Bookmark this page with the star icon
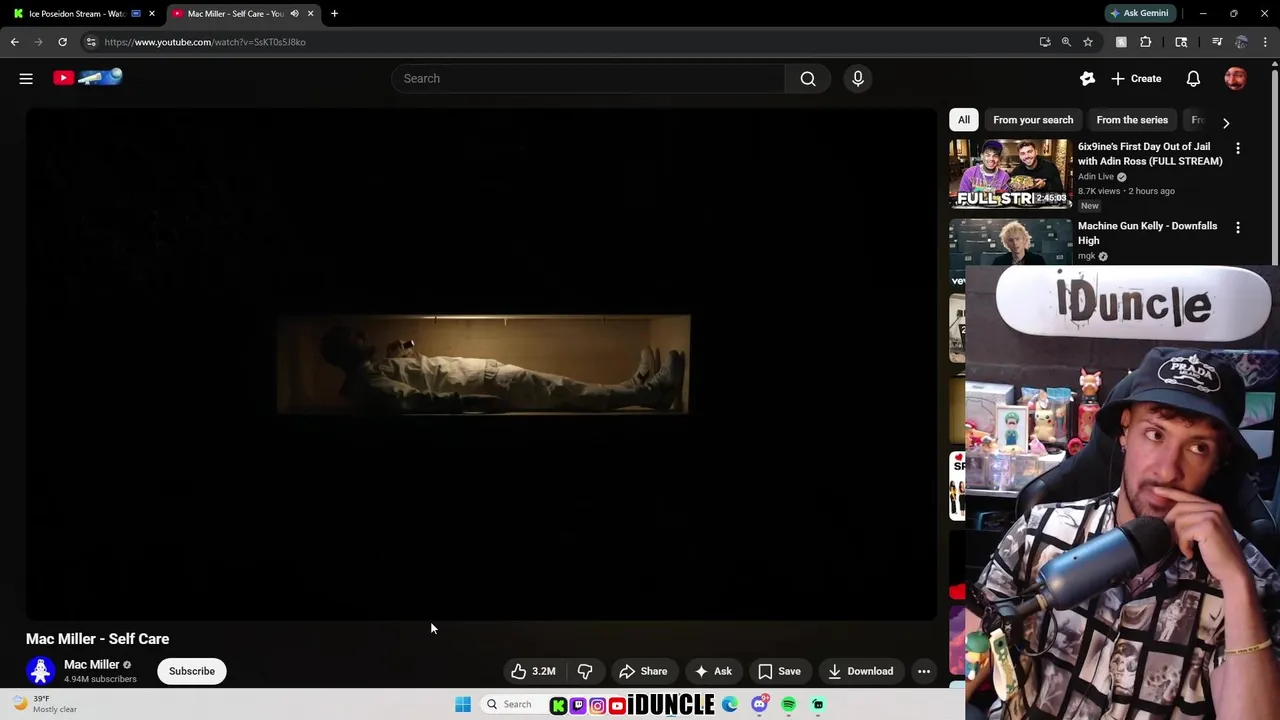The height and width of the screenshot is (720, 1280). point(1088,42)
